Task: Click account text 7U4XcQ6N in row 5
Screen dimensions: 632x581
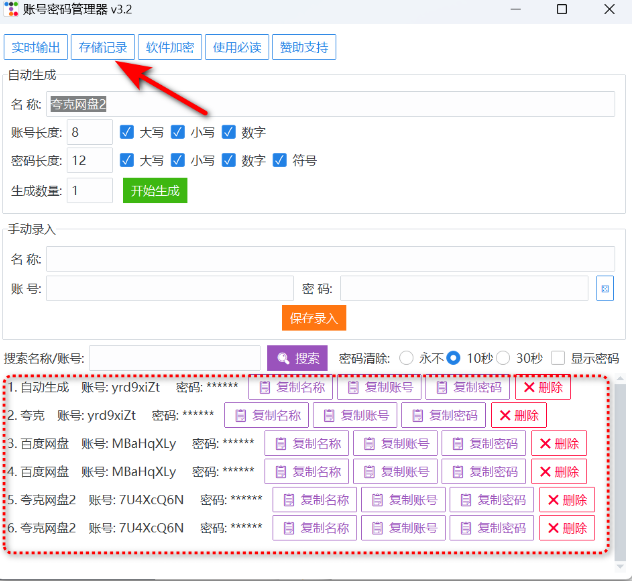Action: 151,500
